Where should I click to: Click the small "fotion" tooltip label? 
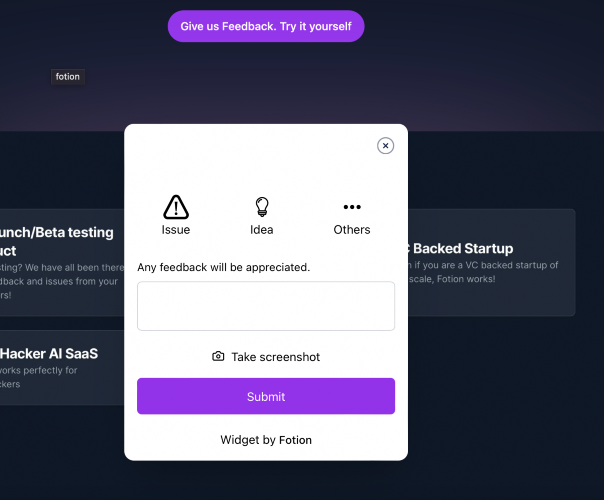(x=68, y=77)
